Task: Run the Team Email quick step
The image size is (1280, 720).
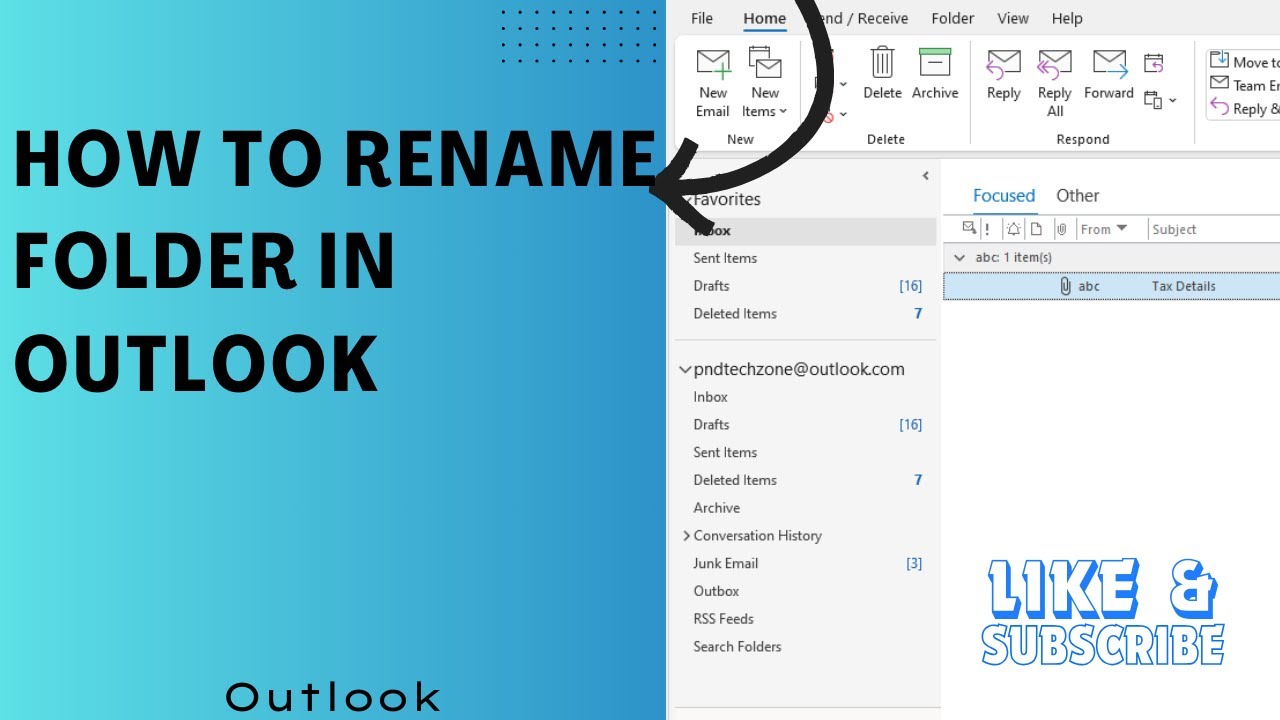Action: [1245, 85]
